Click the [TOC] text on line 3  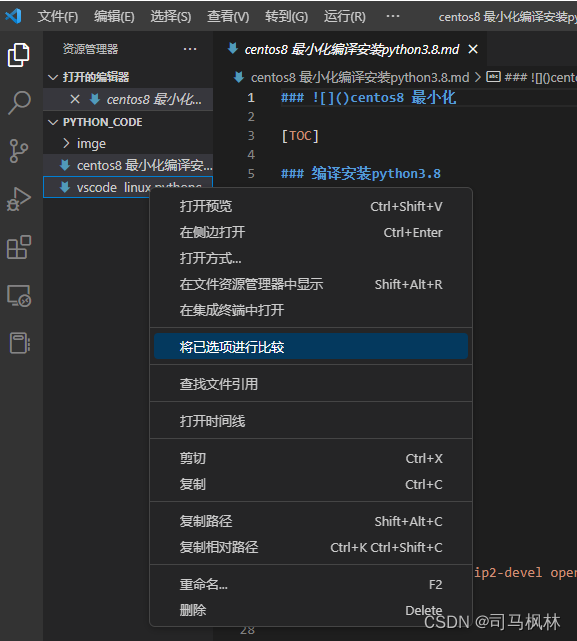pos(300,136)
